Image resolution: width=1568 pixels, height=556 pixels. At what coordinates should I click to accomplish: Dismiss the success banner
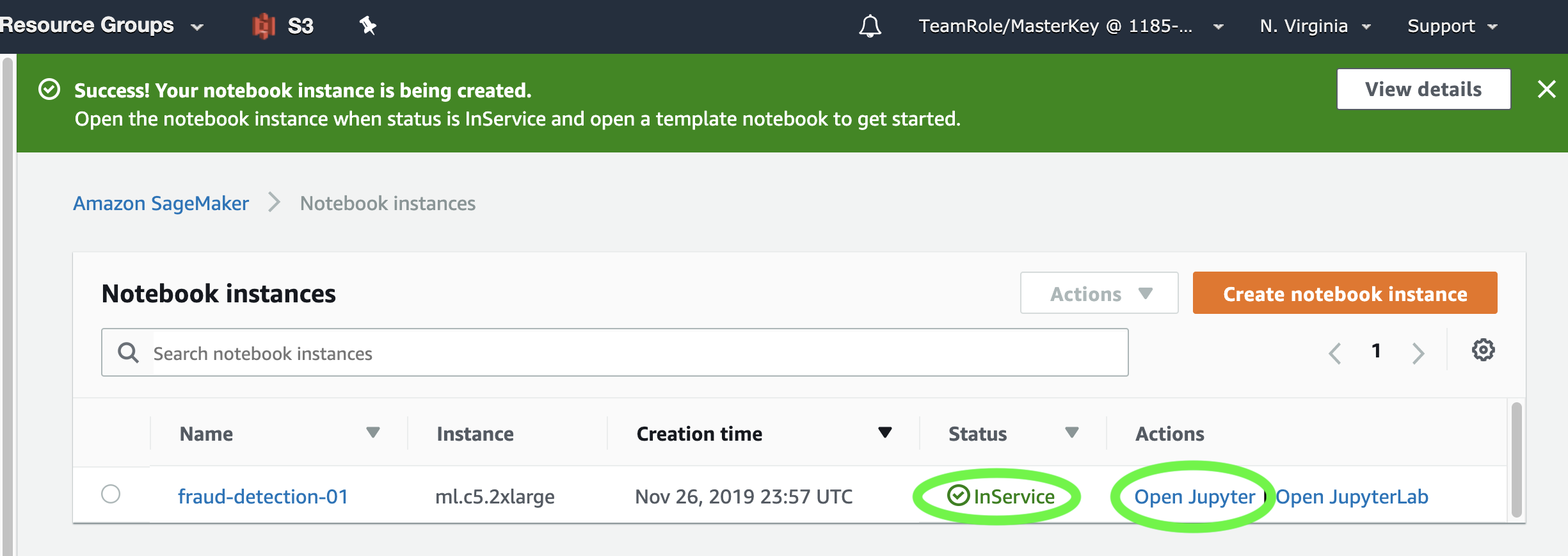[1546, 89]
